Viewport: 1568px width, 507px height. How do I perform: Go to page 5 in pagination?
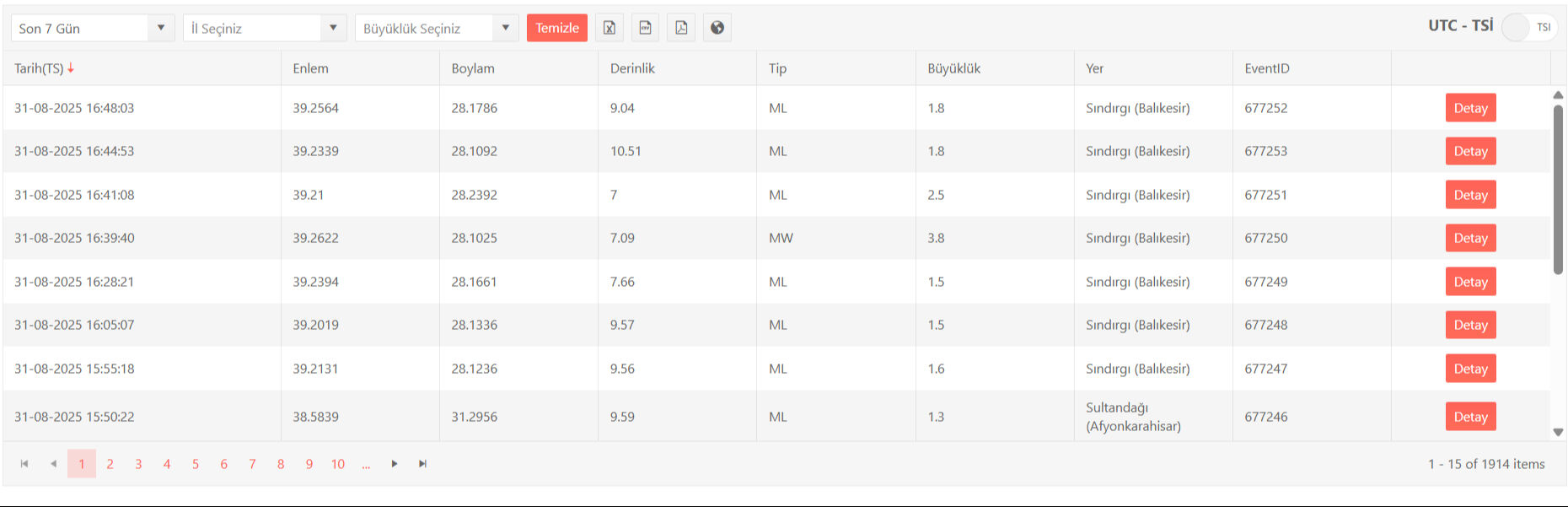pos(196,464)
